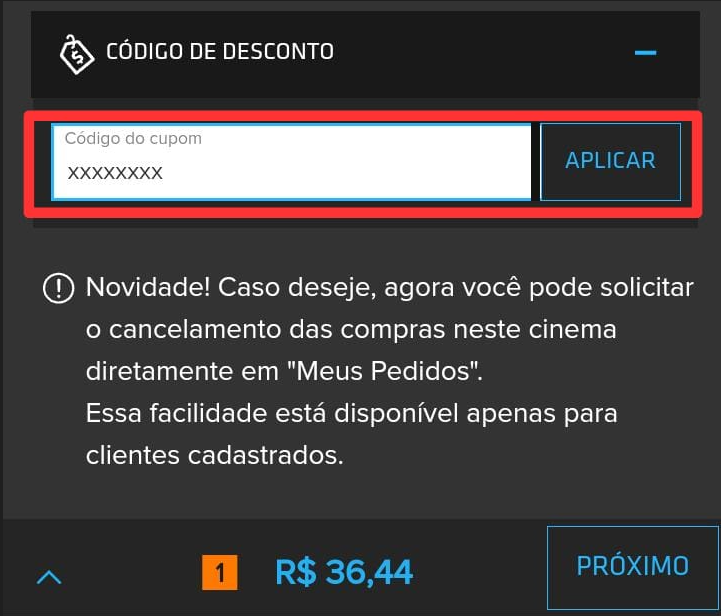
Task: Place cursor in the XXXXXXXX coupon text
Action: point(115,173)
